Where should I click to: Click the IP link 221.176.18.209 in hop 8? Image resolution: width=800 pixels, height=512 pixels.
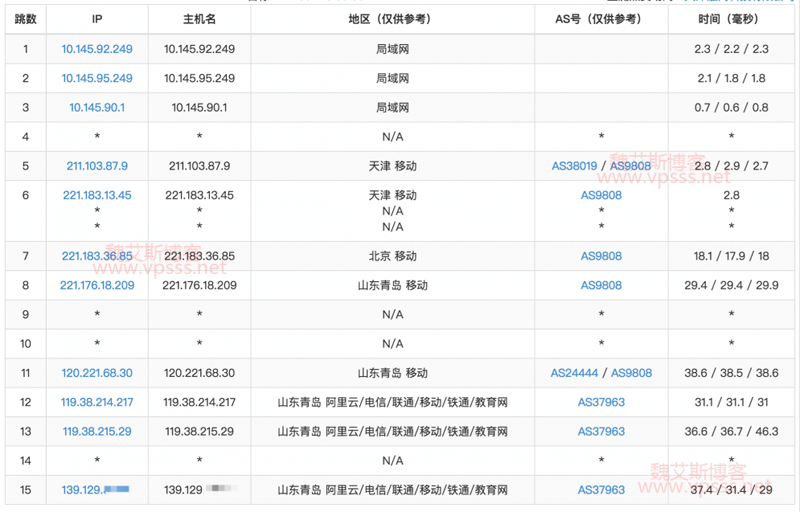pyautogui.click(x=97, y=285)
